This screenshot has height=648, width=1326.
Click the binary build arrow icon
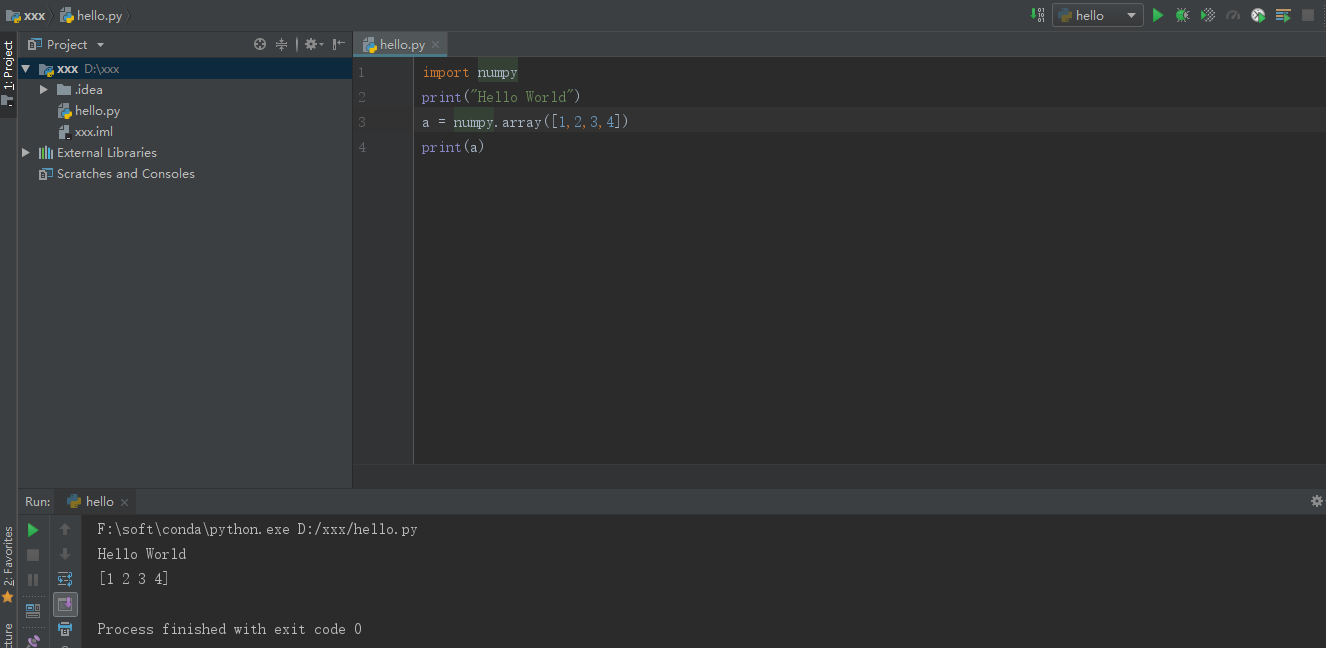(x=1037, y=15)
